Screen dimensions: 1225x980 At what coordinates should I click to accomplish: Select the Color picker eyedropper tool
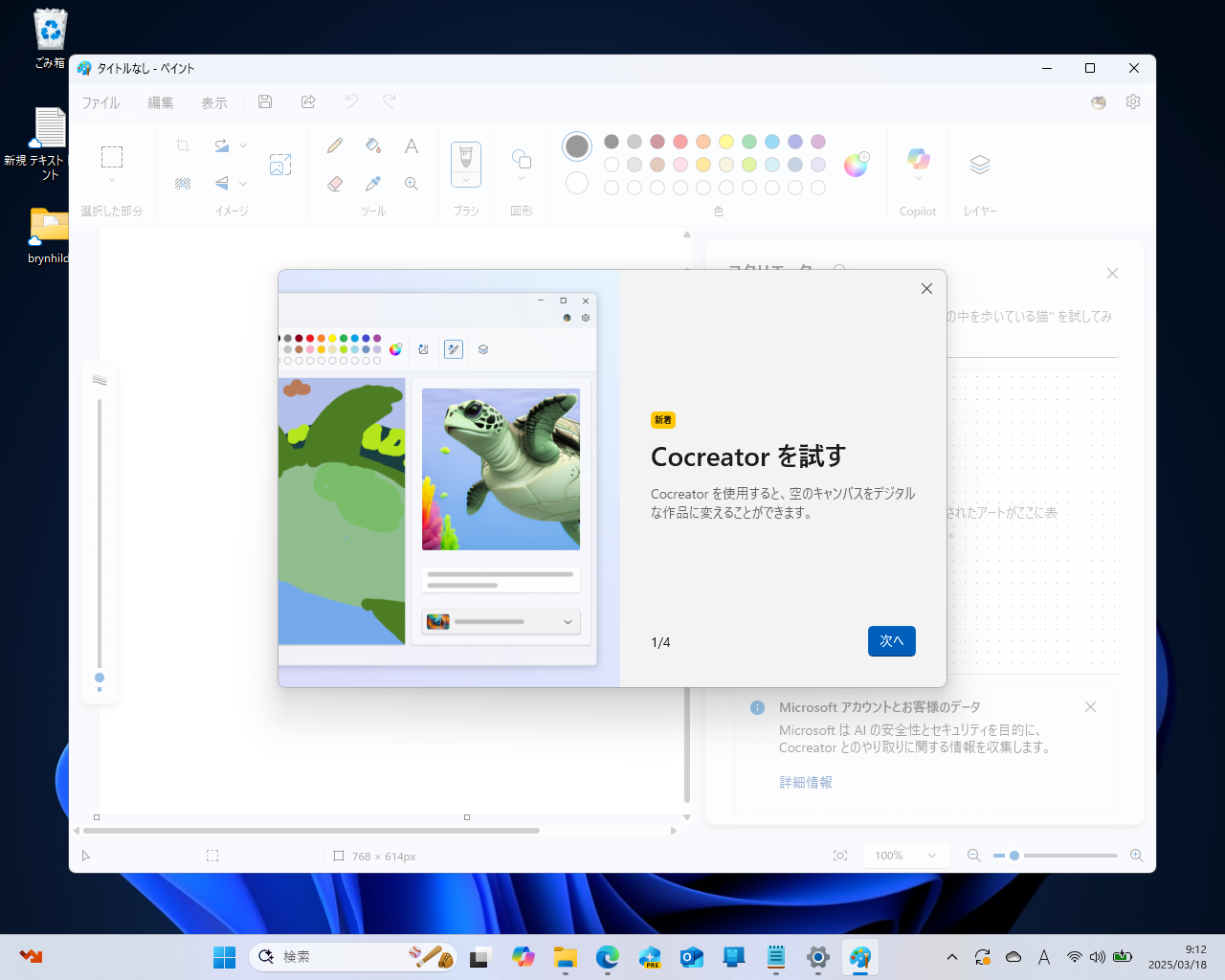tap(373, 183)
